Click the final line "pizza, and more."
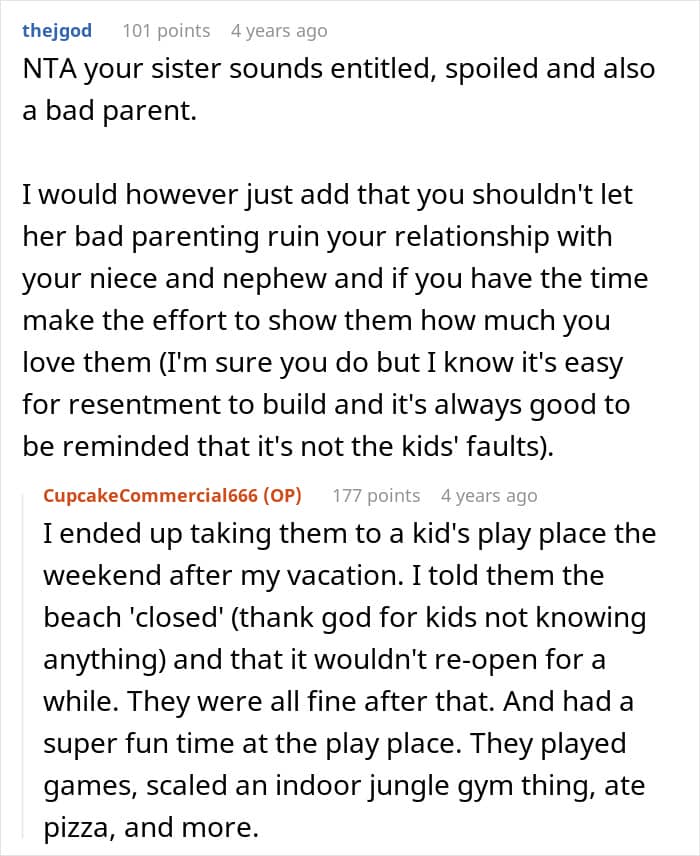Viewport: 700px width, 856px height. [x=151, y=828]
